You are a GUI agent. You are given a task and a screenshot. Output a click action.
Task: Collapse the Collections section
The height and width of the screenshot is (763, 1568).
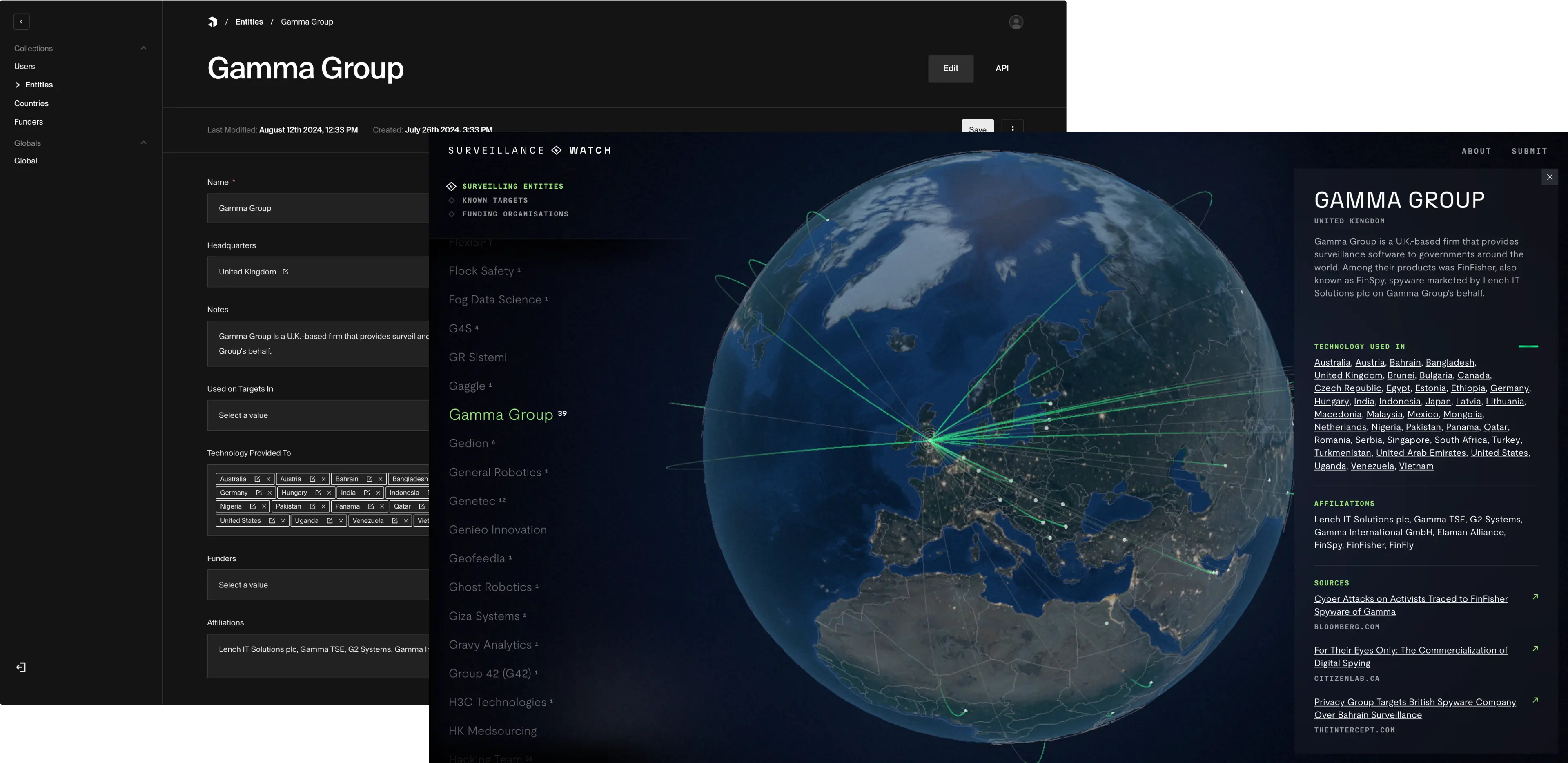[x=144, y=48]
